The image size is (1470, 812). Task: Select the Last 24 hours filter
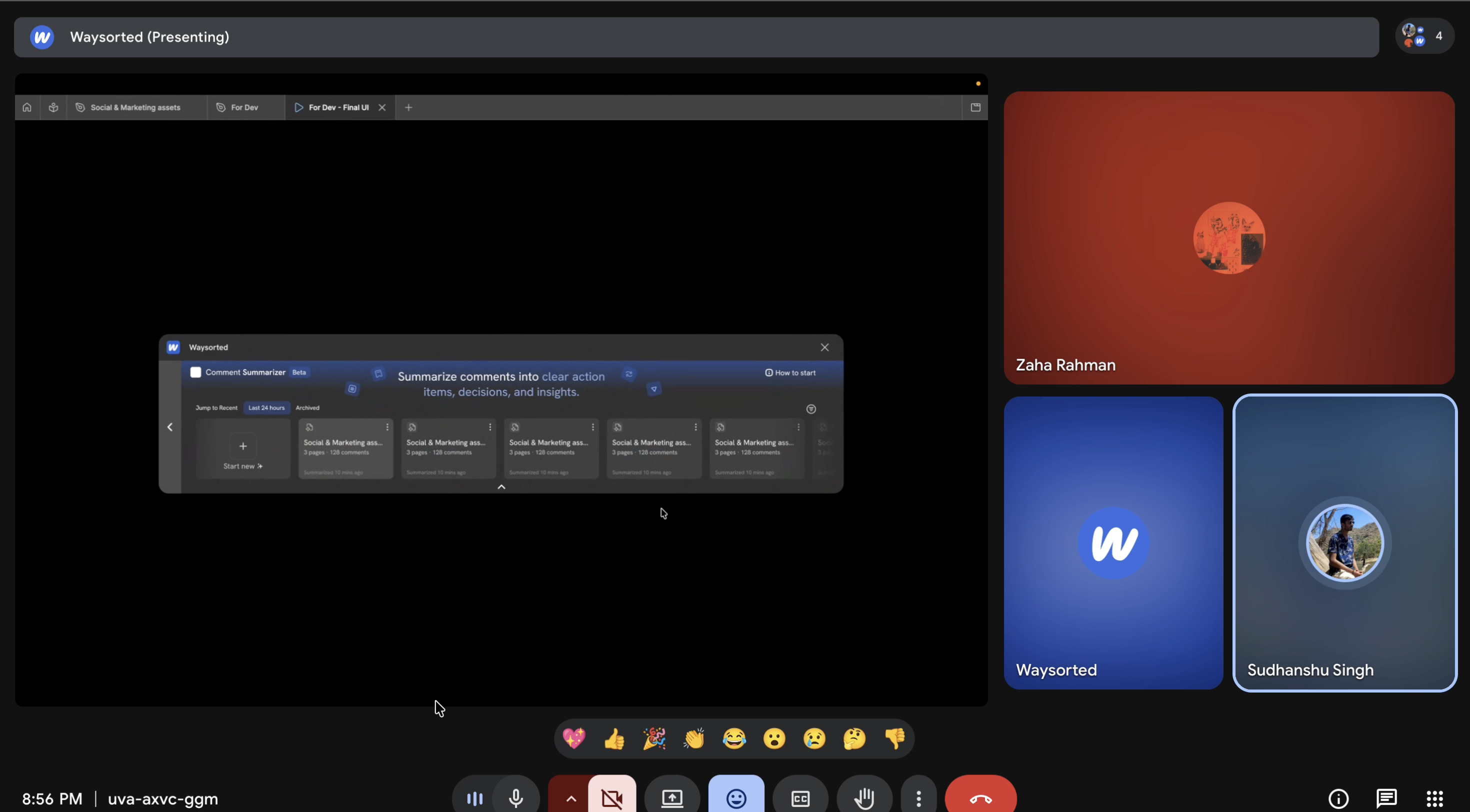[266, 407]
